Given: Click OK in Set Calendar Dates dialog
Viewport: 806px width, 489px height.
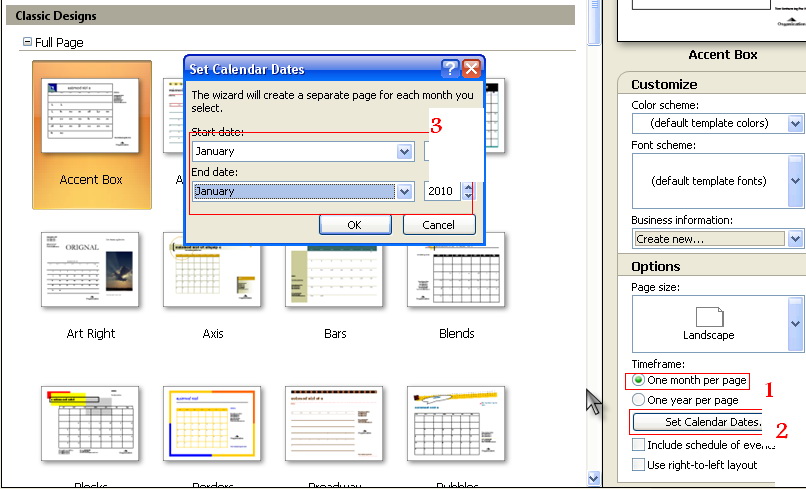Looking at the screenshot, I should 354,225.
